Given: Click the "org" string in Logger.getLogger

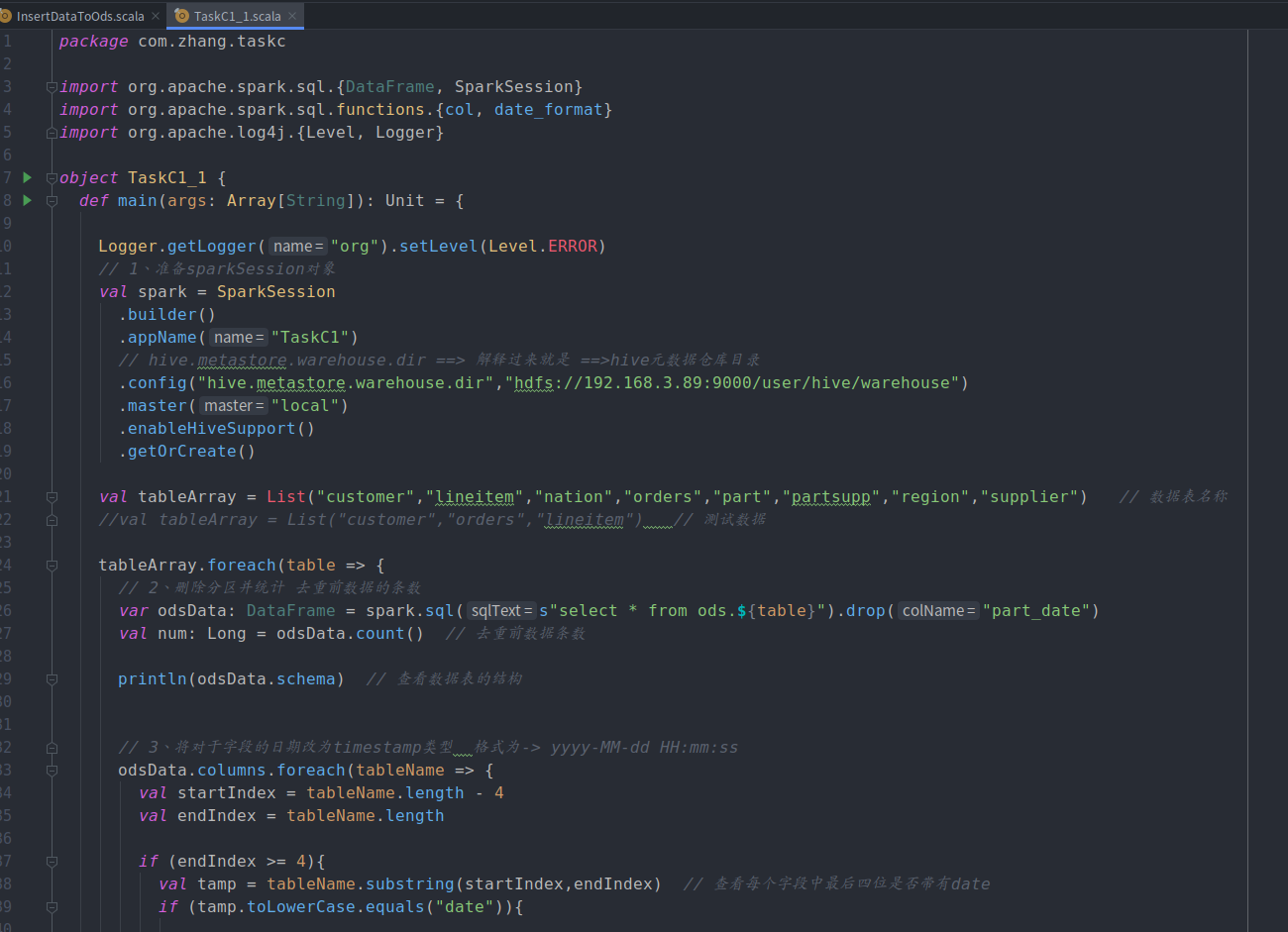Looking at the screenshot, I should coord(355,247).
